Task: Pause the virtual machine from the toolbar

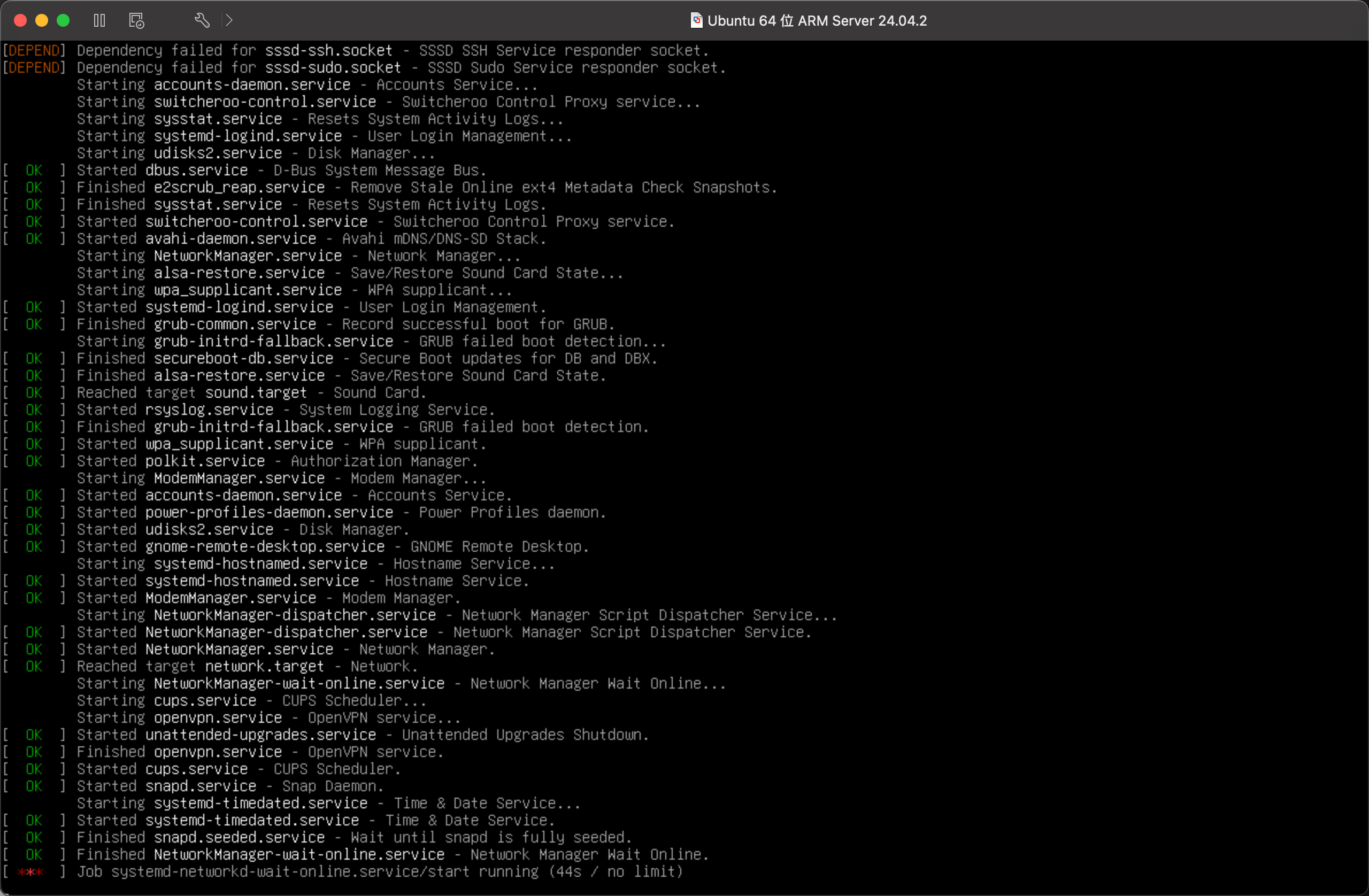Action: [99, 21]
